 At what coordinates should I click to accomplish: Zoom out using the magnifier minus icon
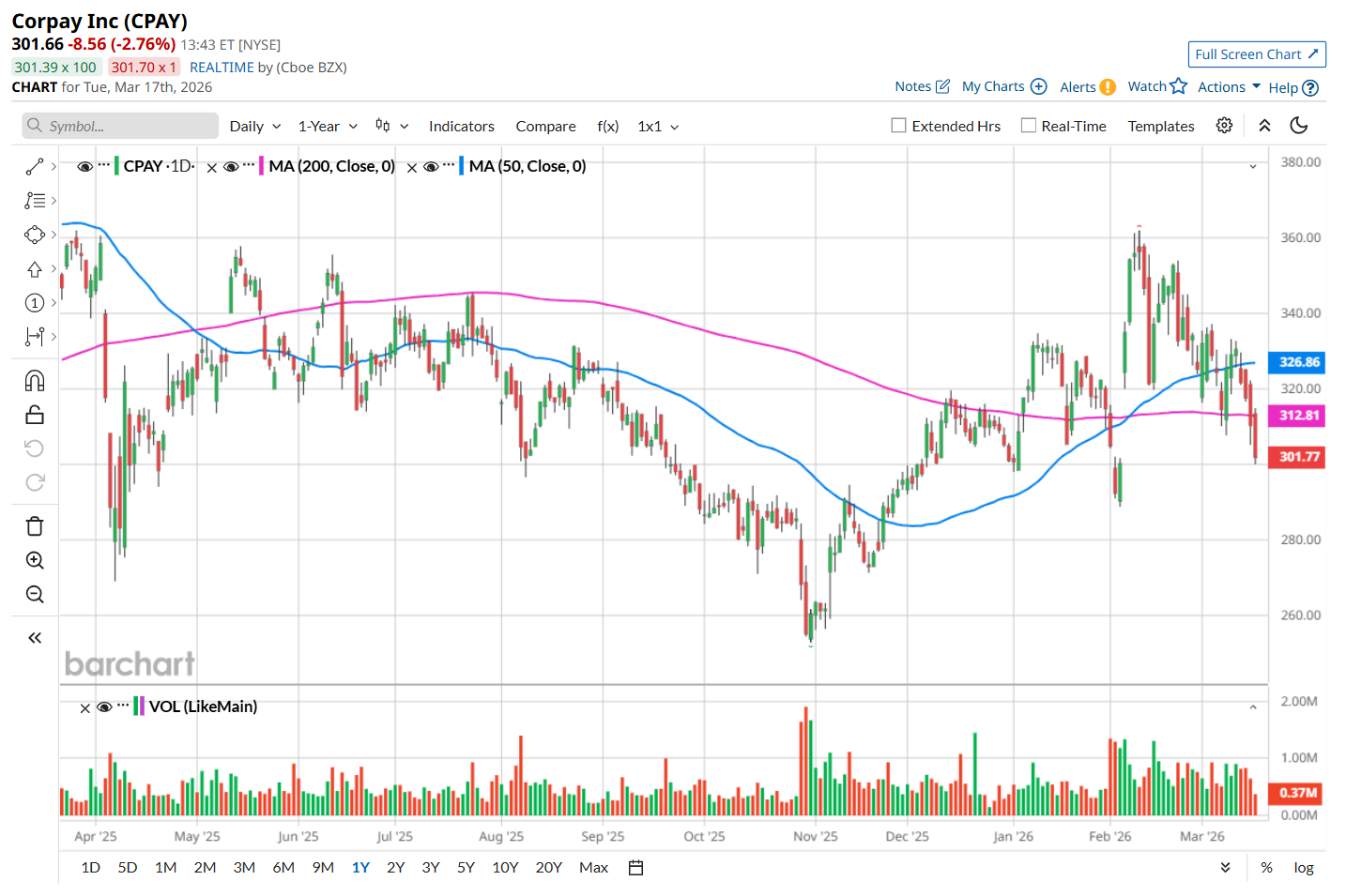35,594
